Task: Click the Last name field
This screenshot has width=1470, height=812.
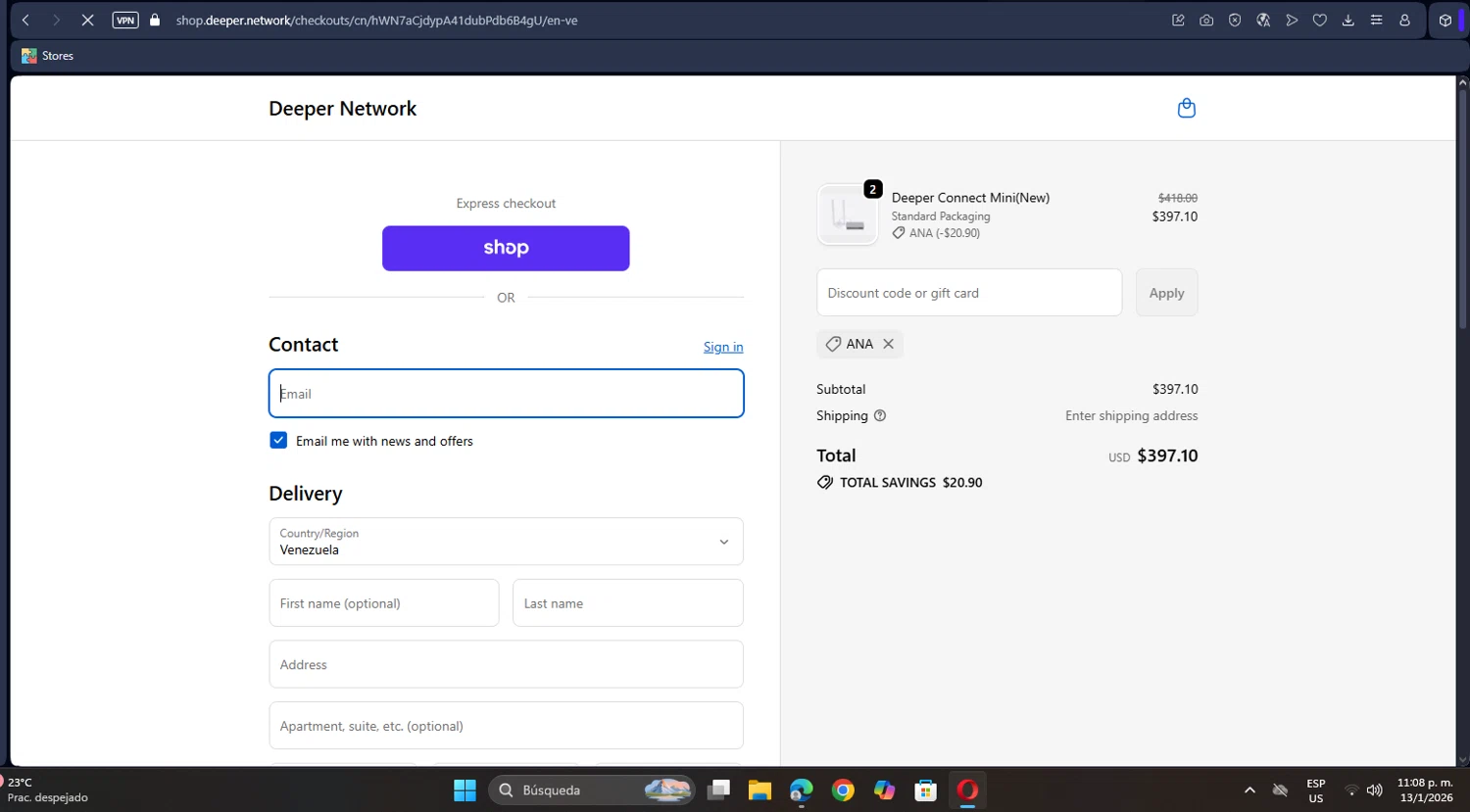Action: pyautogui.click(x=628, y=603)
